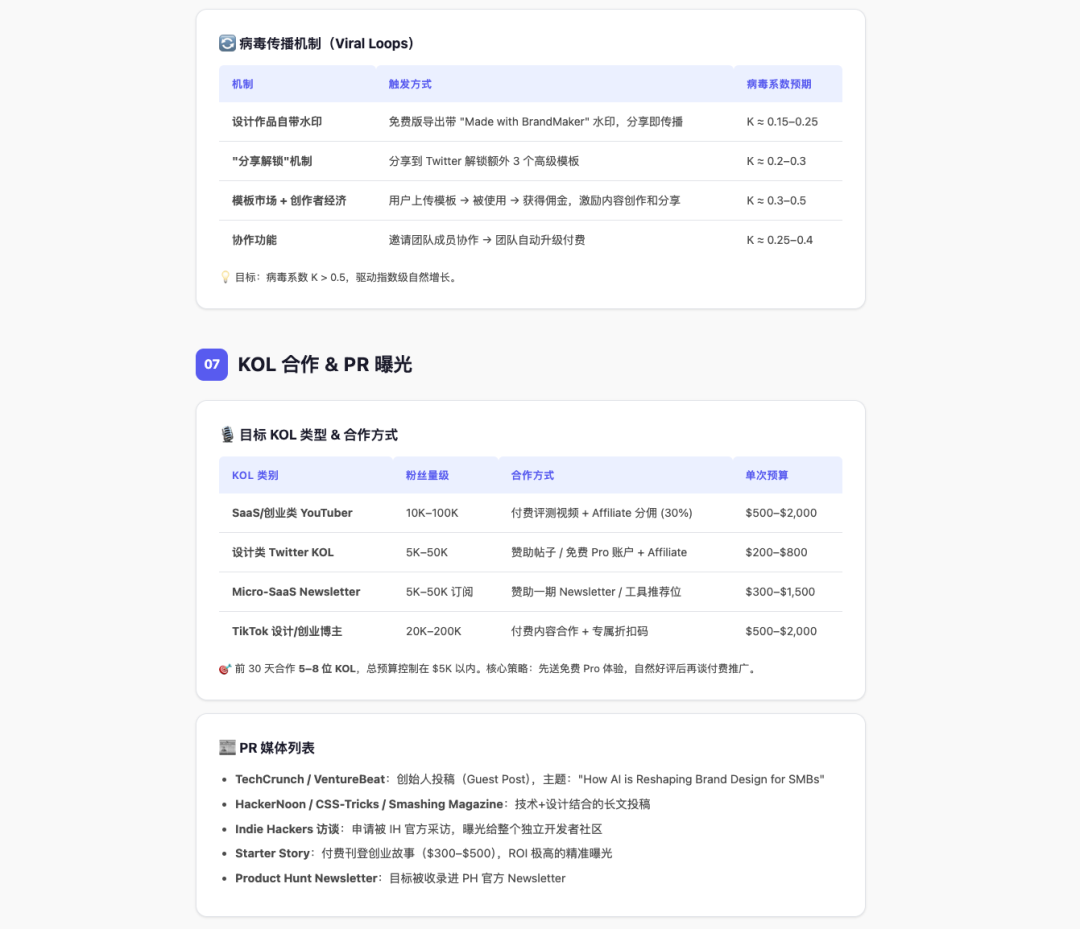Click 分享到 Twitter 解锁额外 3 个高级模板
The image size is (1080, 929).
[x=484, y=161]
